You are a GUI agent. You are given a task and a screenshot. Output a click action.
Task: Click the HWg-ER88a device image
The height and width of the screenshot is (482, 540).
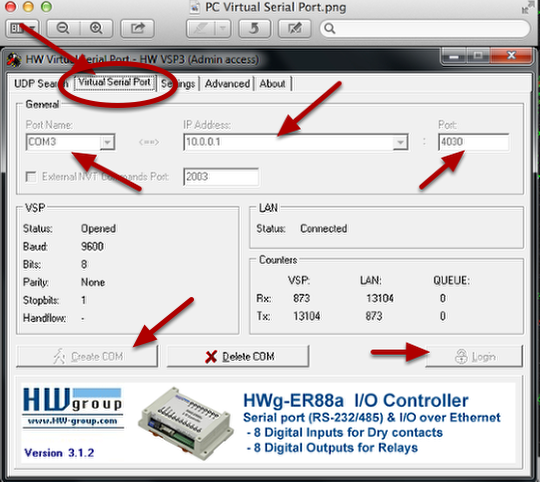click(x=186, y=423)
